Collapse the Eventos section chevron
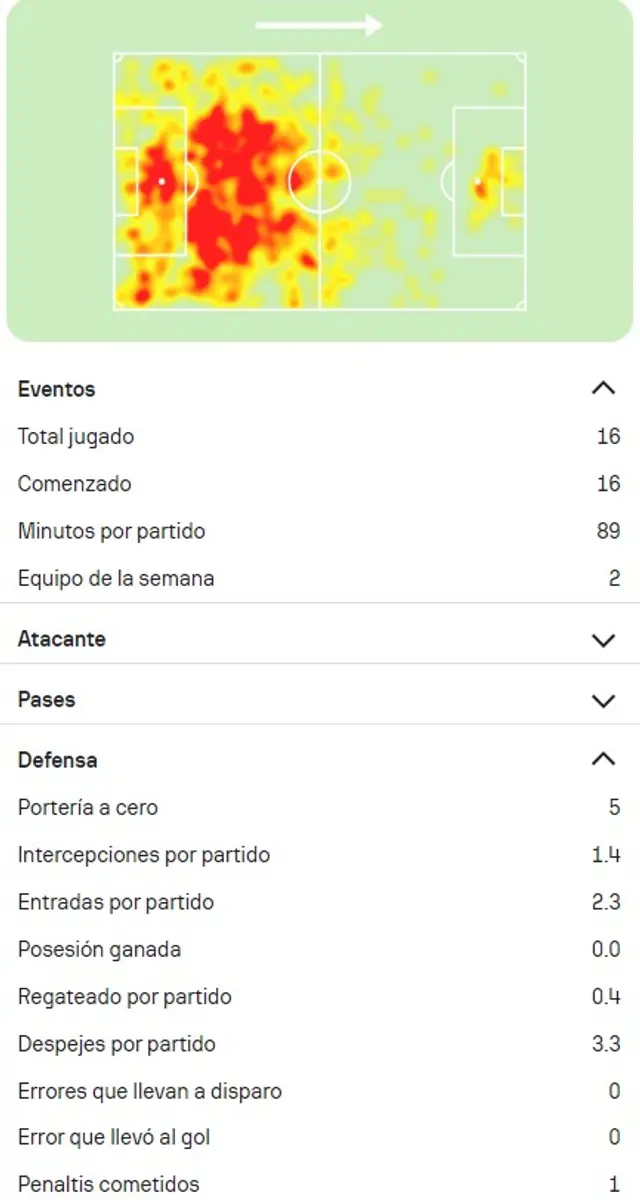 tap(603, 388)
